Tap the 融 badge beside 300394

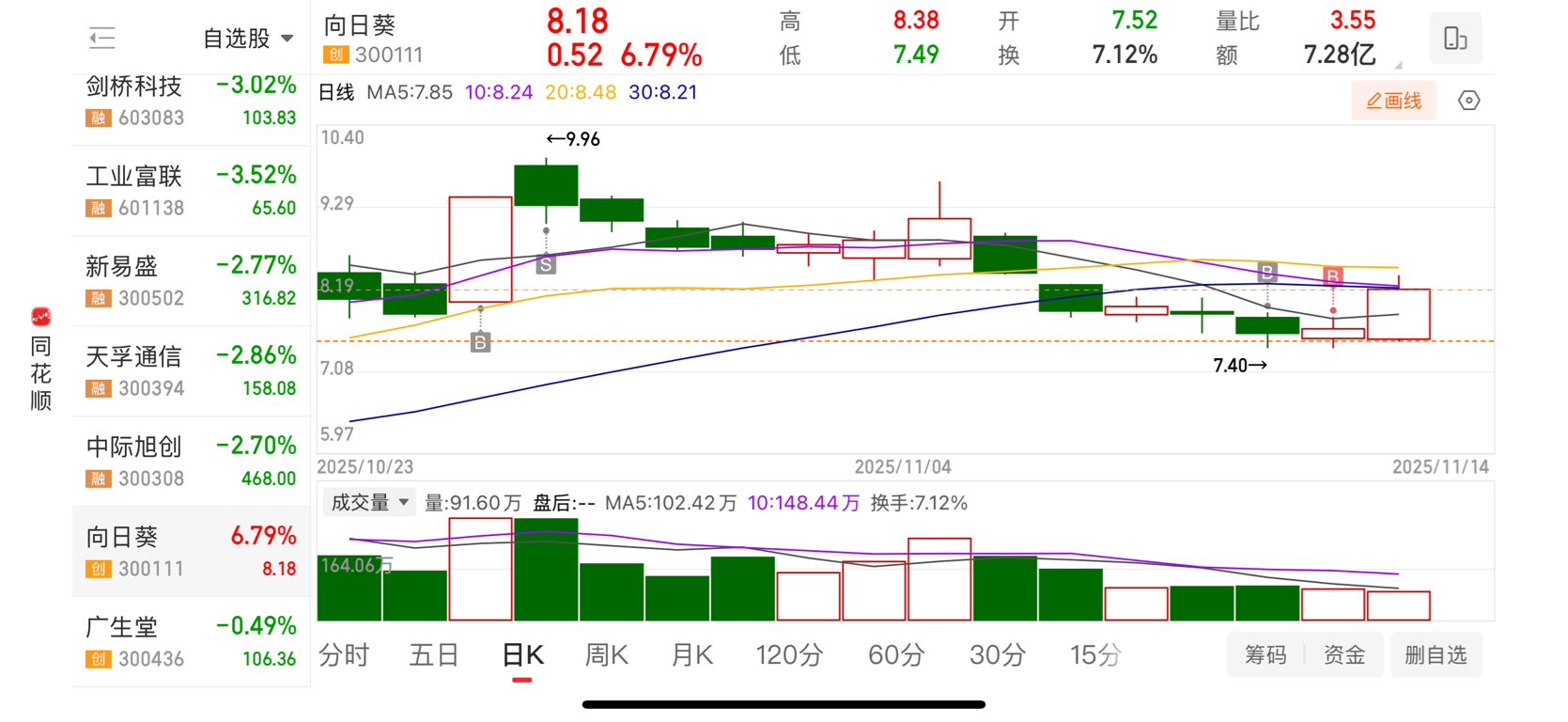(x=99, y=389)
